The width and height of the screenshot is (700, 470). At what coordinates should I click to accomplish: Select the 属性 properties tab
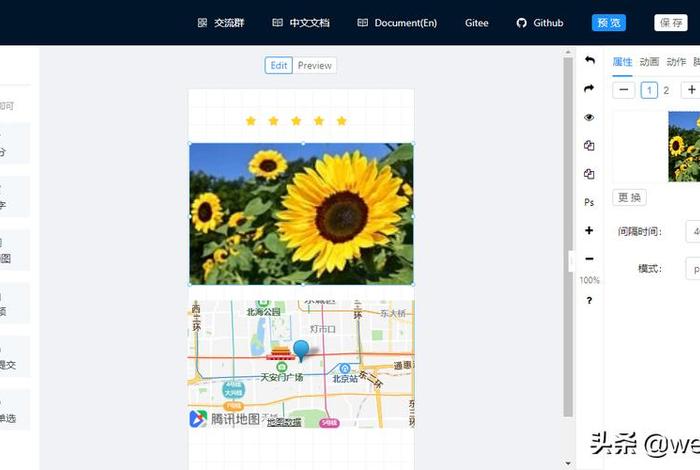[622, 62]
